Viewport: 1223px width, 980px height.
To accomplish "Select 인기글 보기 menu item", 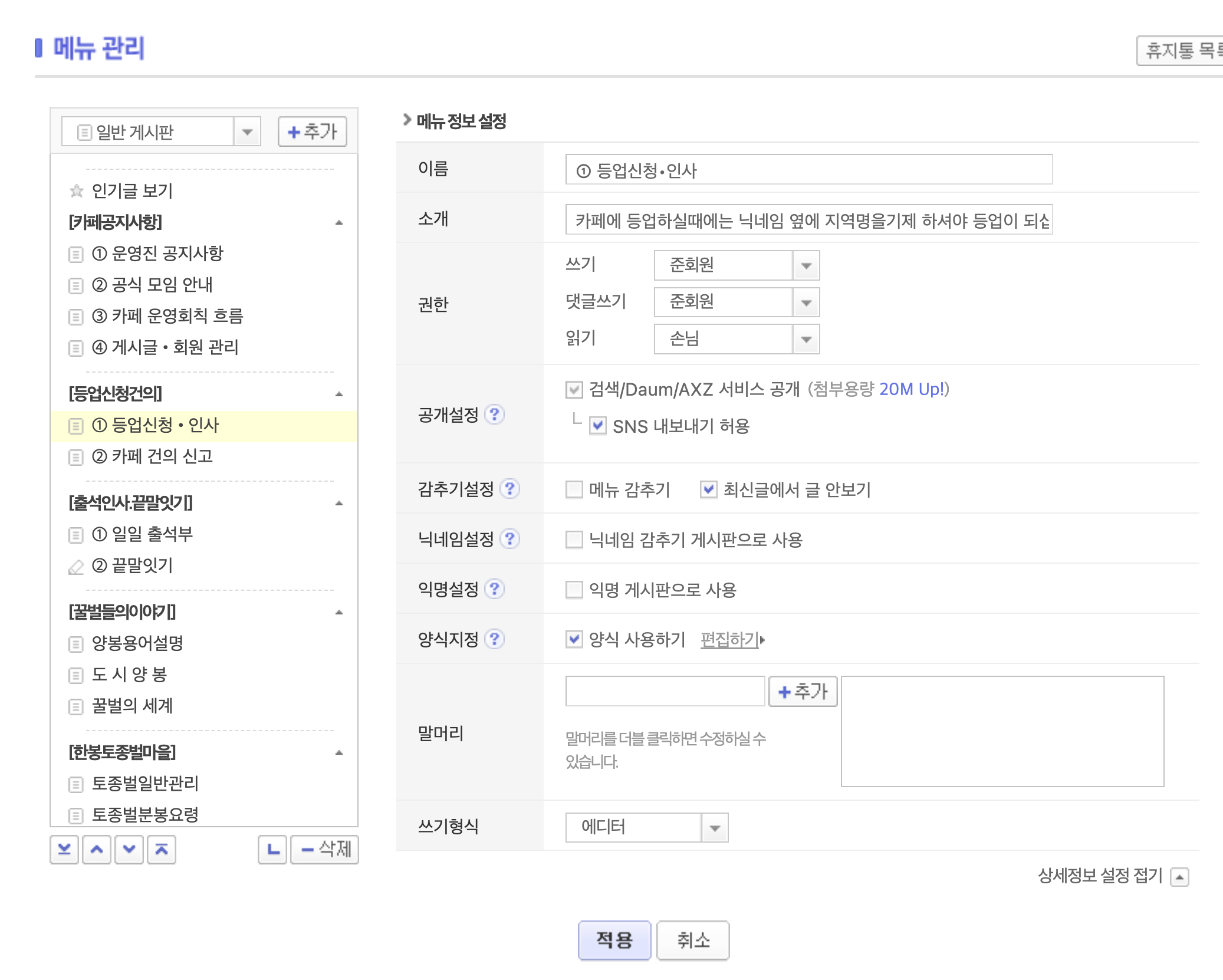I will 132,191.
